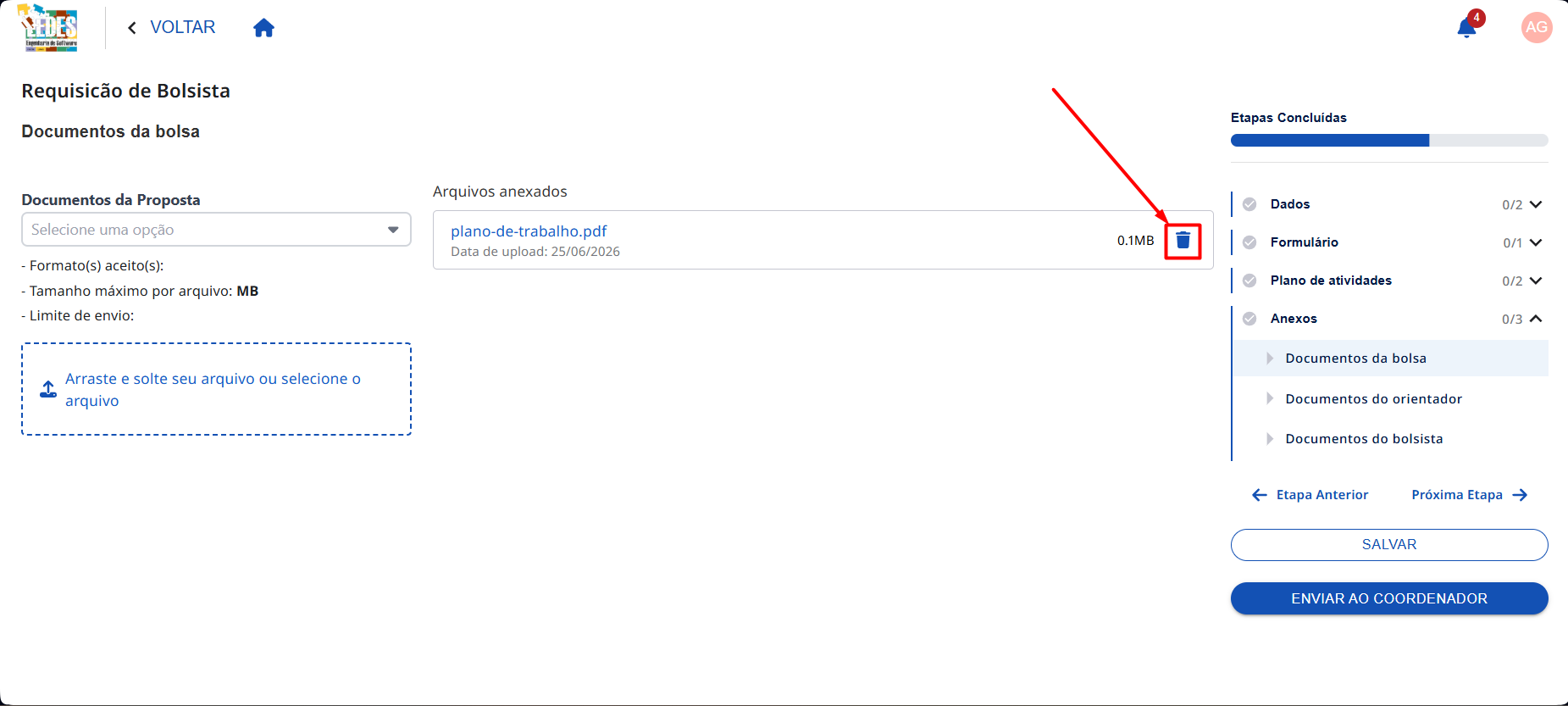Image resolution: width=1568 pixels, height=706 pixels.
Task: Click the LEDES logo
Action: coord(48,28)
